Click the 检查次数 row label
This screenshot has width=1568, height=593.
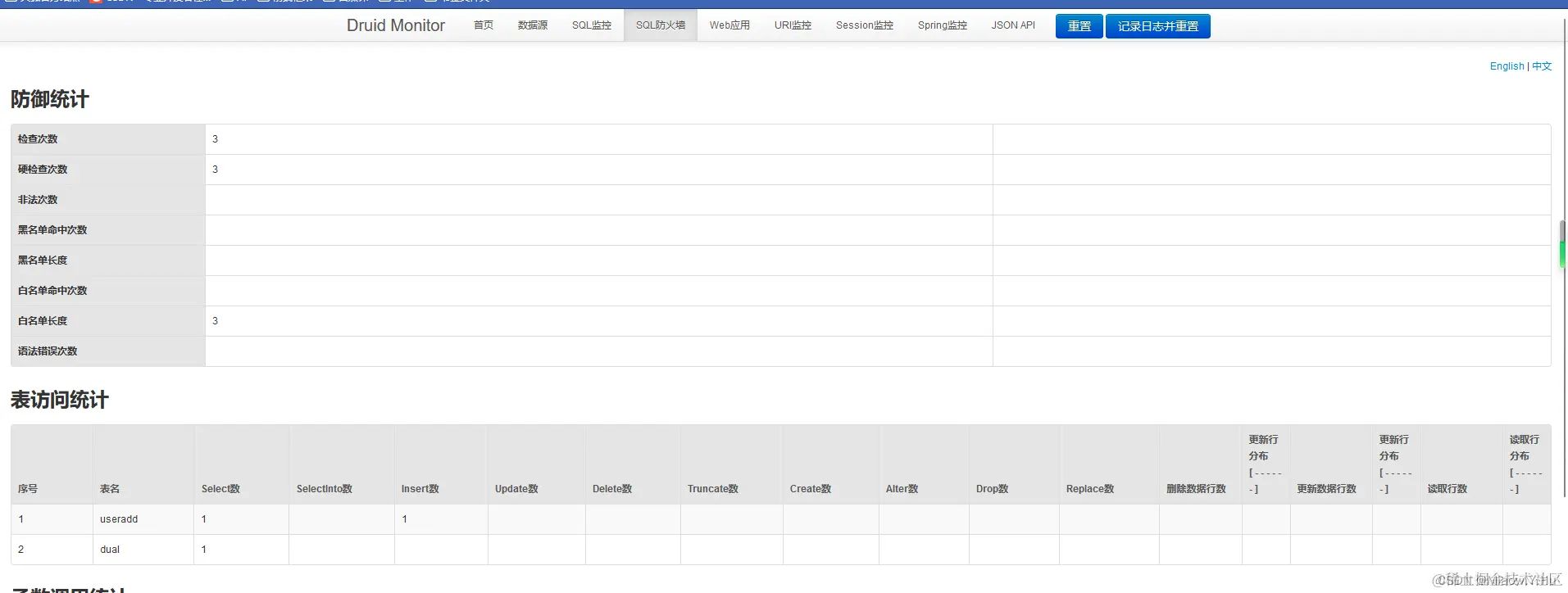pyautogui.click(x=38, y=139)
